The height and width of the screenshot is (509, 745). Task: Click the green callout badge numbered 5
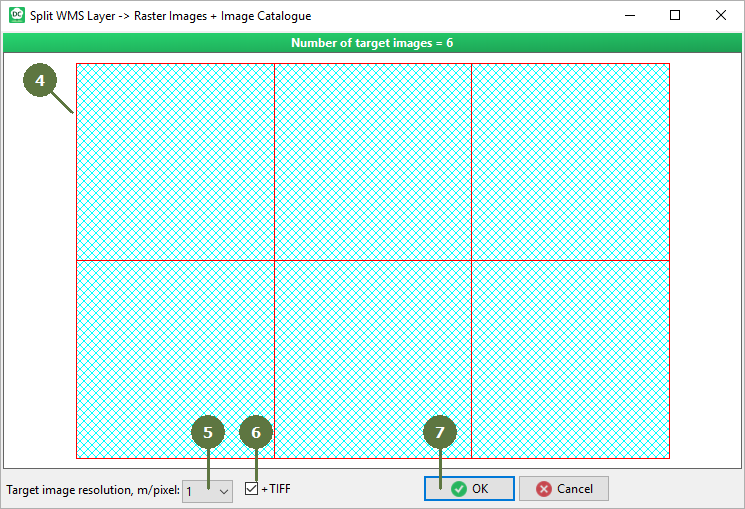point(208,433)
